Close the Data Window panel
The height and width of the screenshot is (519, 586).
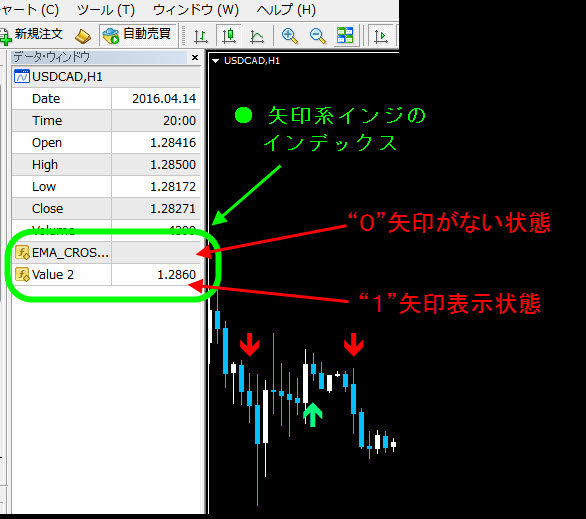click(x=195, y=58)
